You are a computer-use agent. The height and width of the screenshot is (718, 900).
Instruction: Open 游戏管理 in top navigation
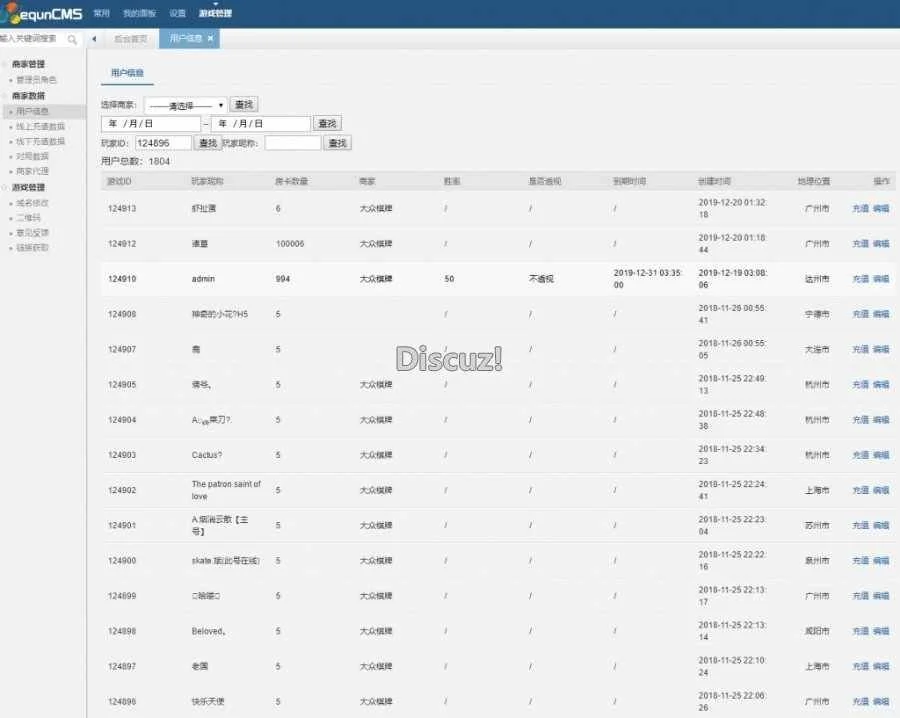coord(215,14)
